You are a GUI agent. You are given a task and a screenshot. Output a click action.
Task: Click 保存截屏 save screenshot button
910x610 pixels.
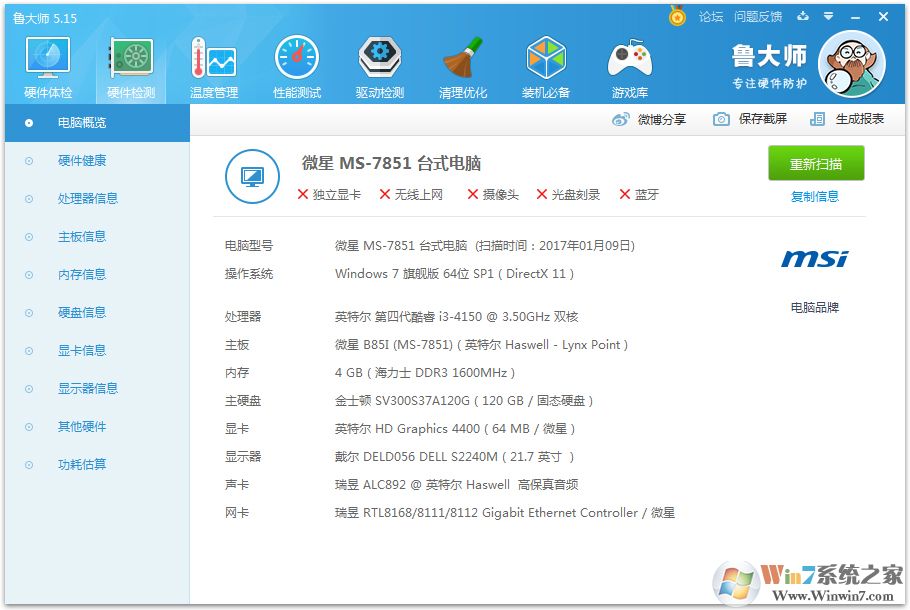click(751, 119)
